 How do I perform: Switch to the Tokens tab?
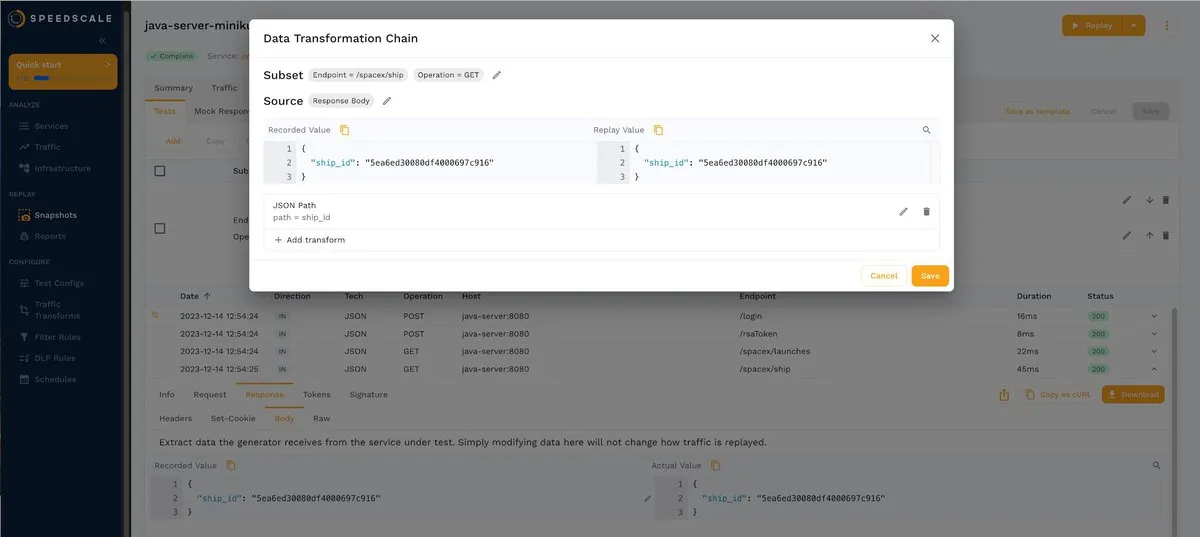[x=316, y=395]
